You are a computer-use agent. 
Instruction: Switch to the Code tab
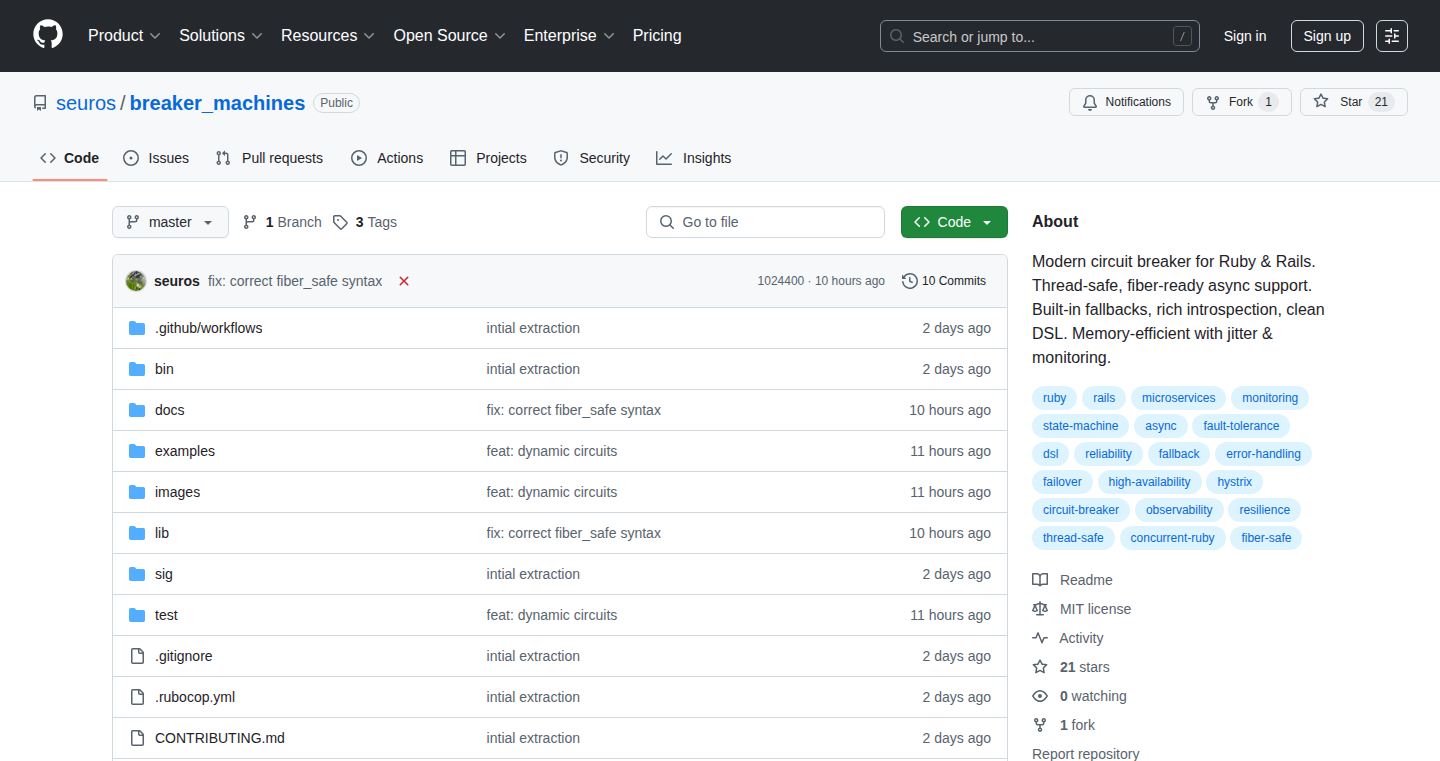pyautogui.click(x=70, y=158)
